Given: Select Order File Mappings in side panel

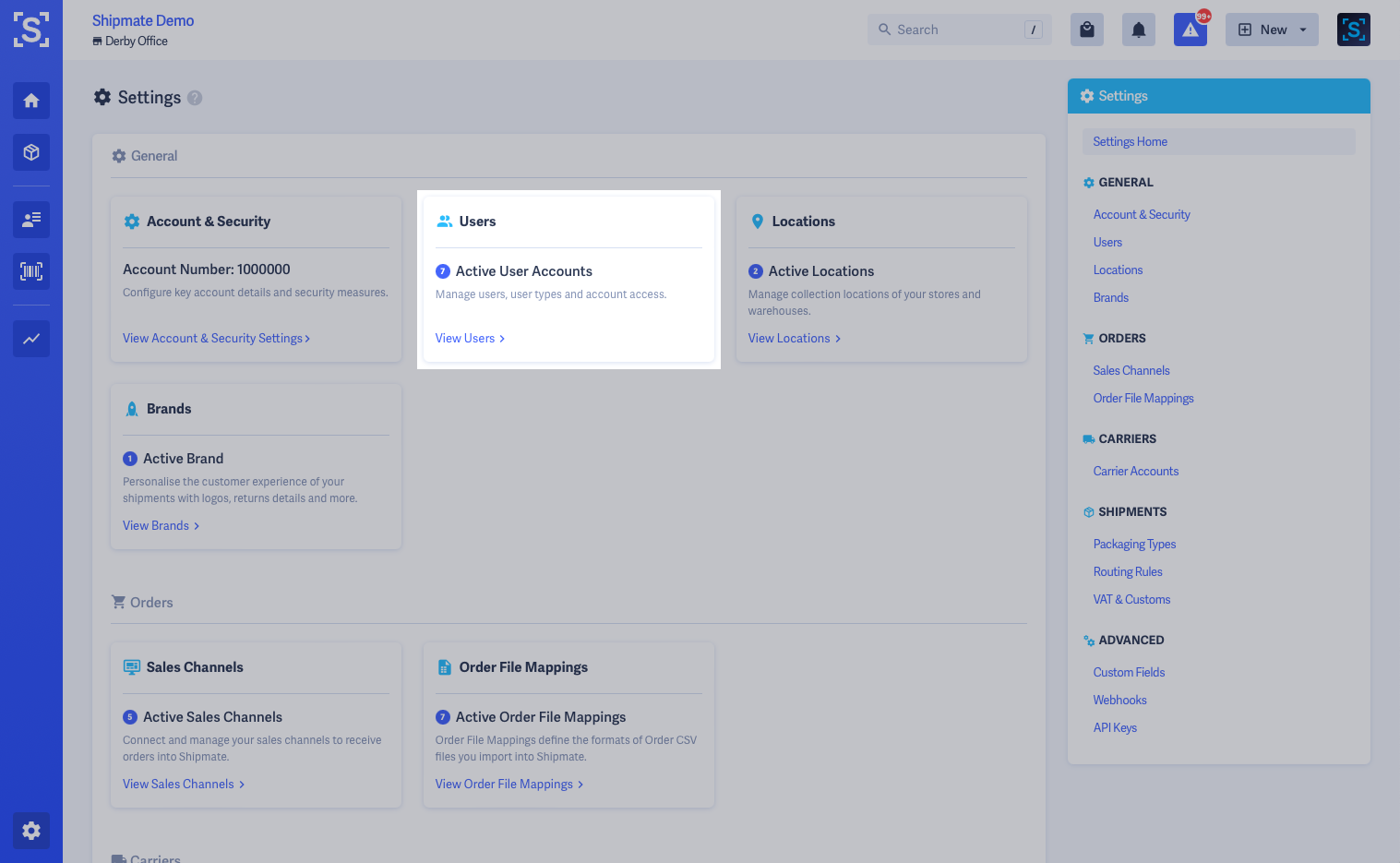Looking at the screenshot, I should coord(1143,399).
